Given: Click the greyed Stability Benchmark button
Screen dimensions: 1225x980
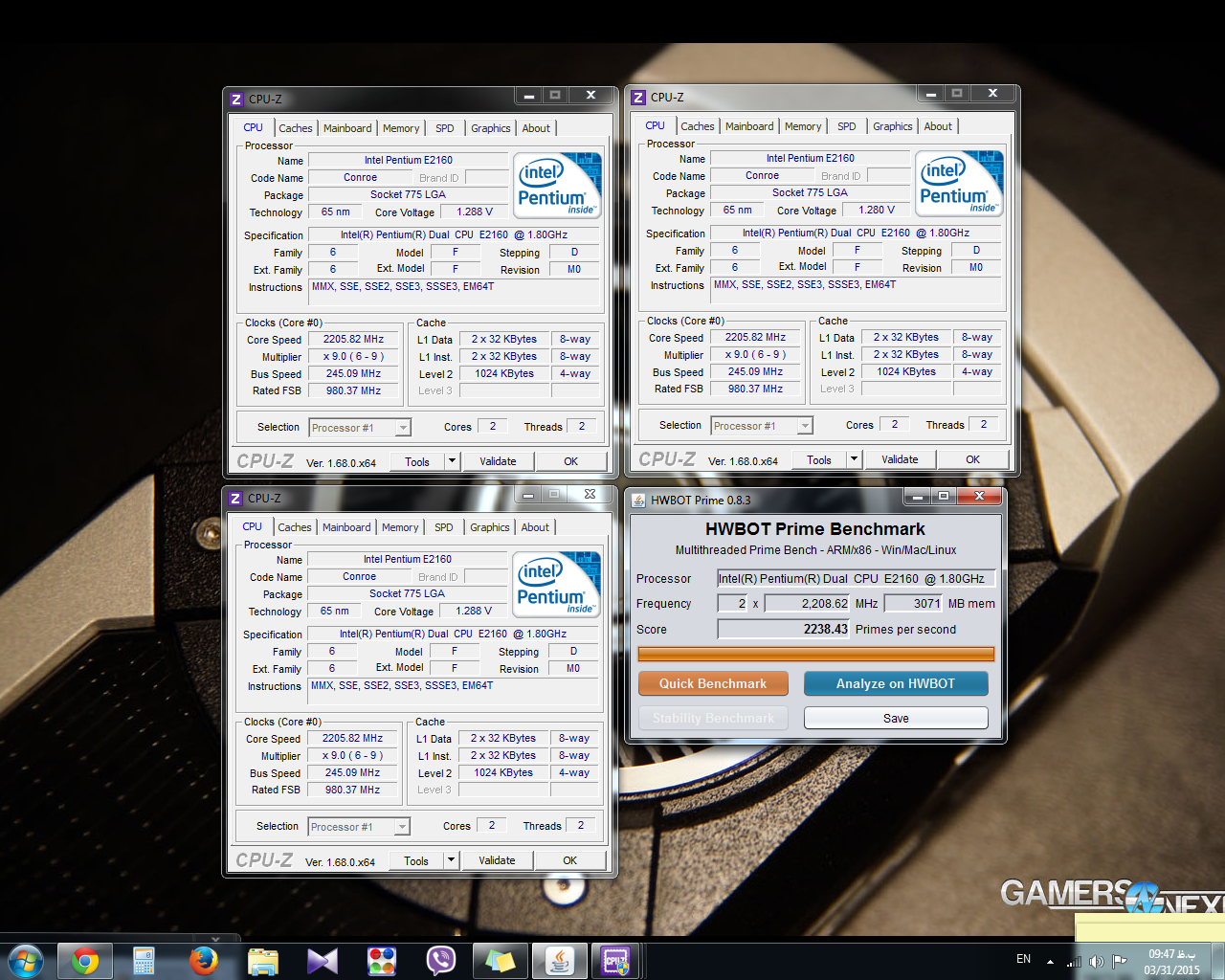Looking at the screenshot, I should 713,718.
